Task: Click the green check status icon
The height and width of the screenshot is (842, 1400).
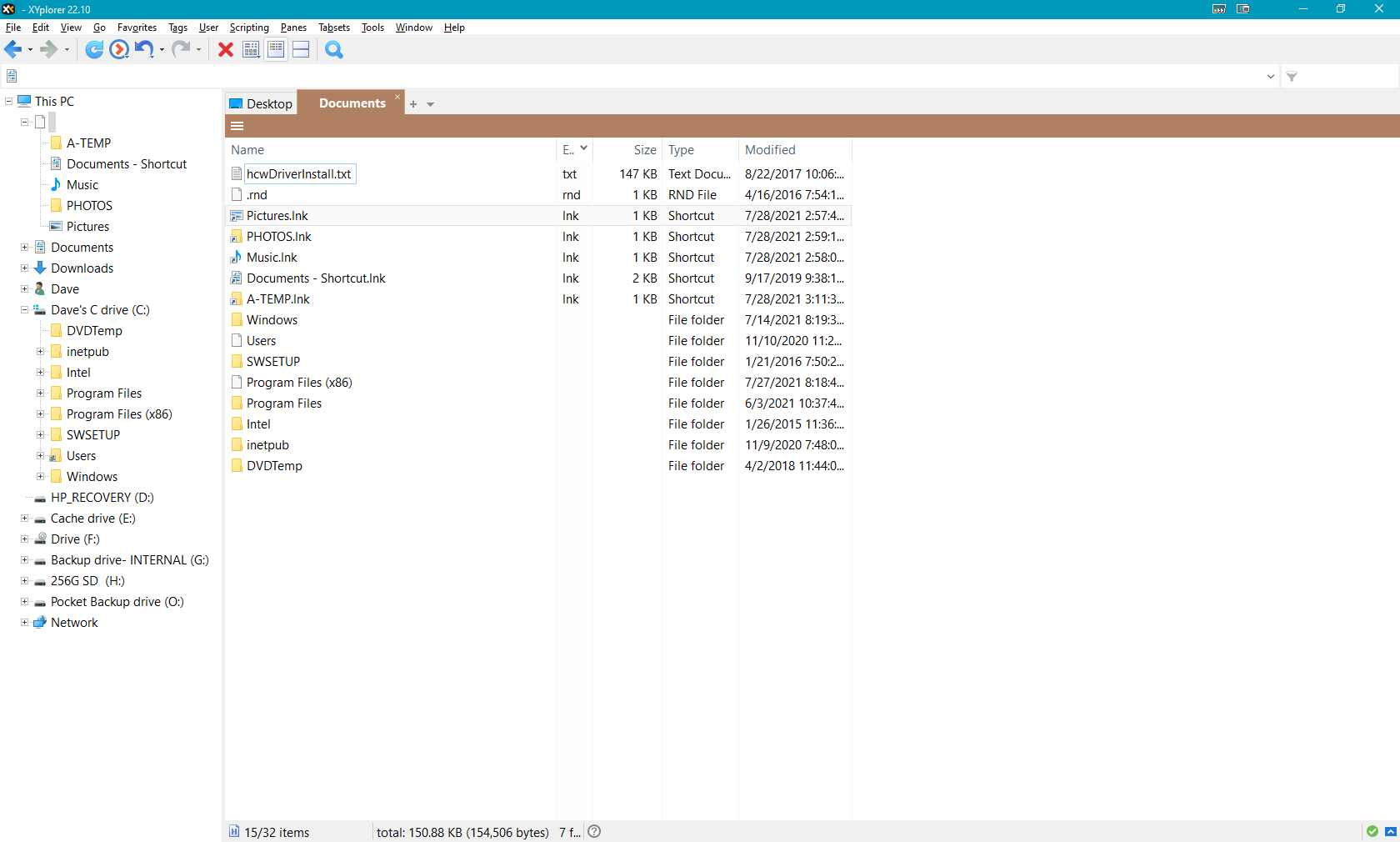Action: (x=1372, y=831)
